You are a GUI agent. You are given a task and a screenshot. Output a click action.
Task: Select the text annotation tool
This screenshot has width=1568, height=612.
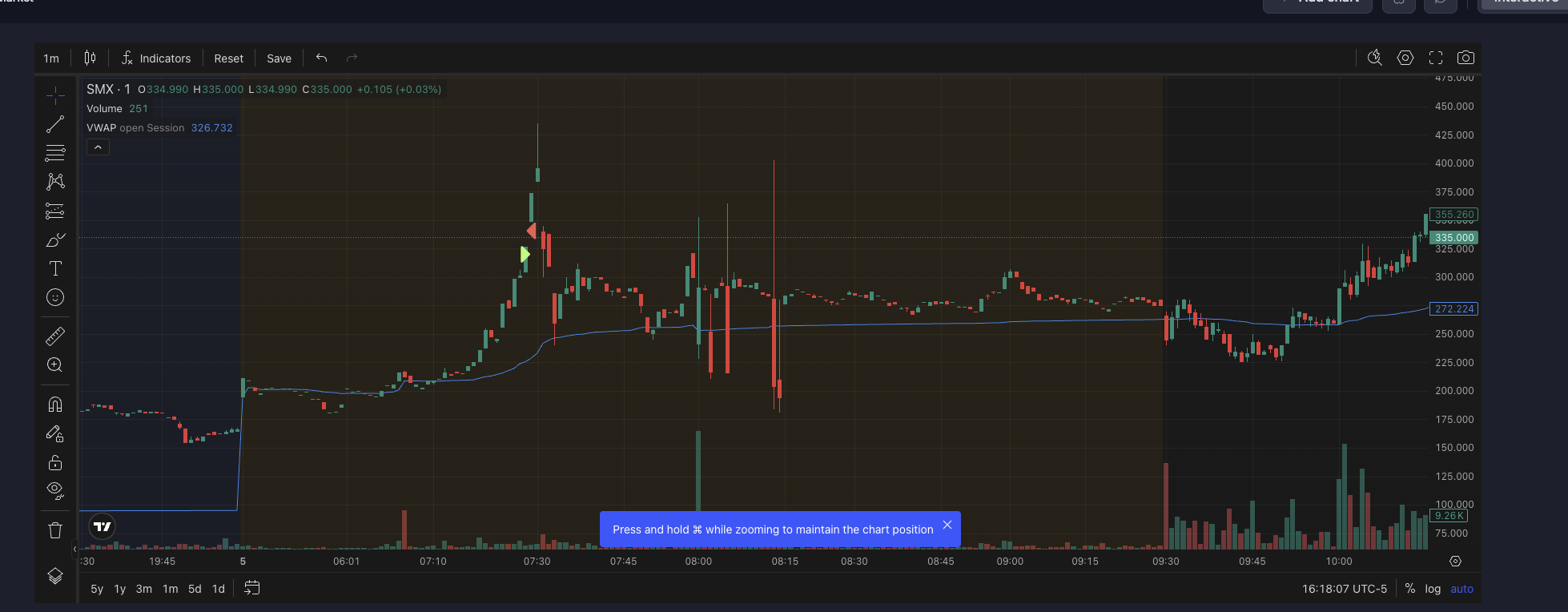55,269
